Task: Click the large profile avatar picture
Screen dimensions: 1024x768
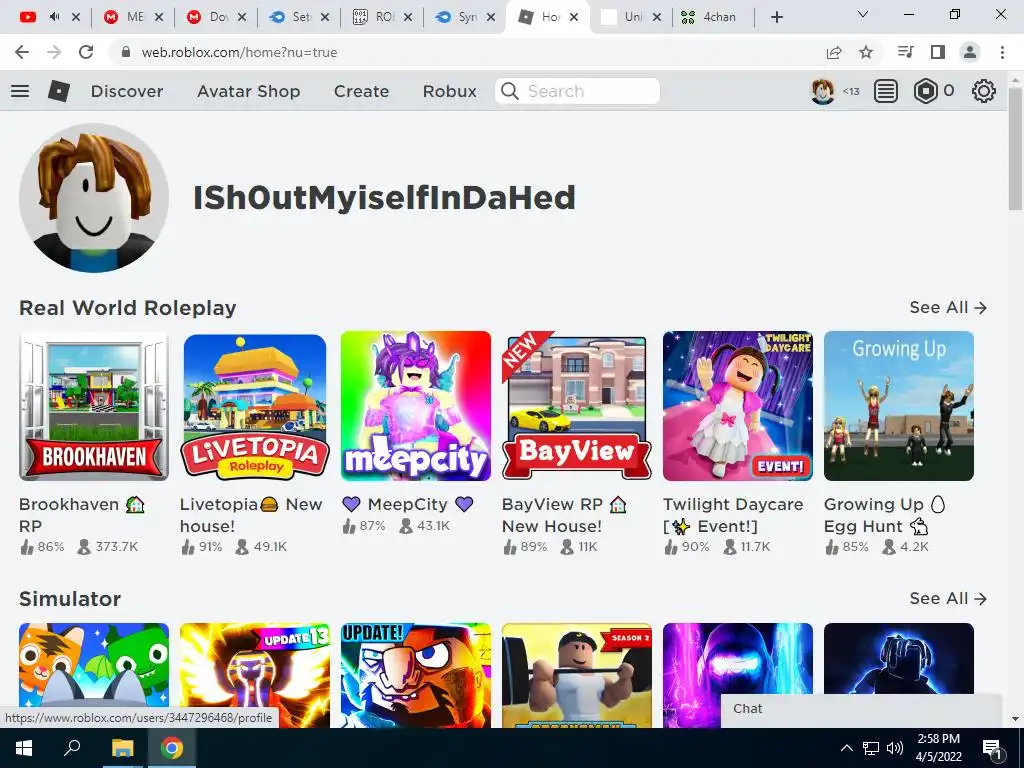Action: coord(93,198)
